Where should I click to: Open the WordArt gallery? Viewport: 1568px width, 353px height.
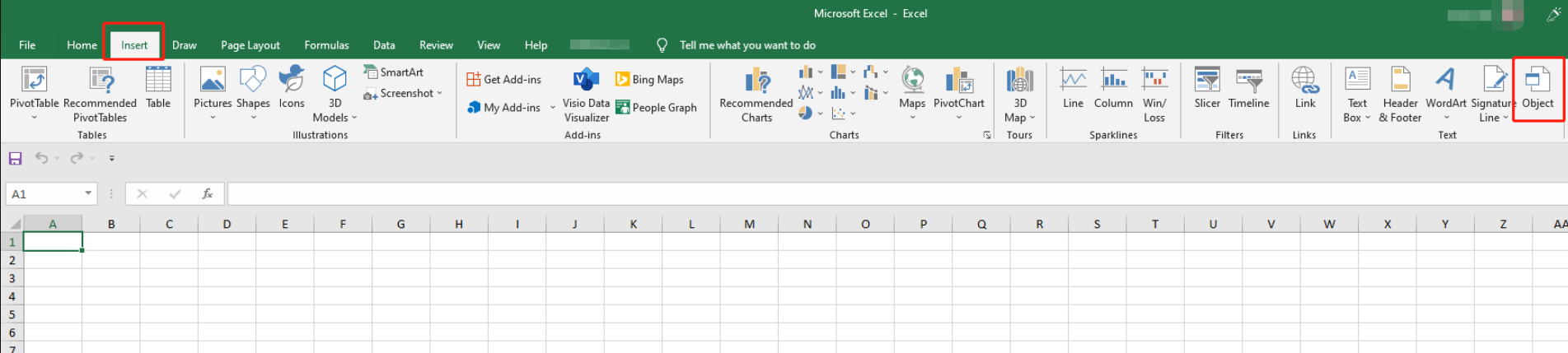[1446, 93]
